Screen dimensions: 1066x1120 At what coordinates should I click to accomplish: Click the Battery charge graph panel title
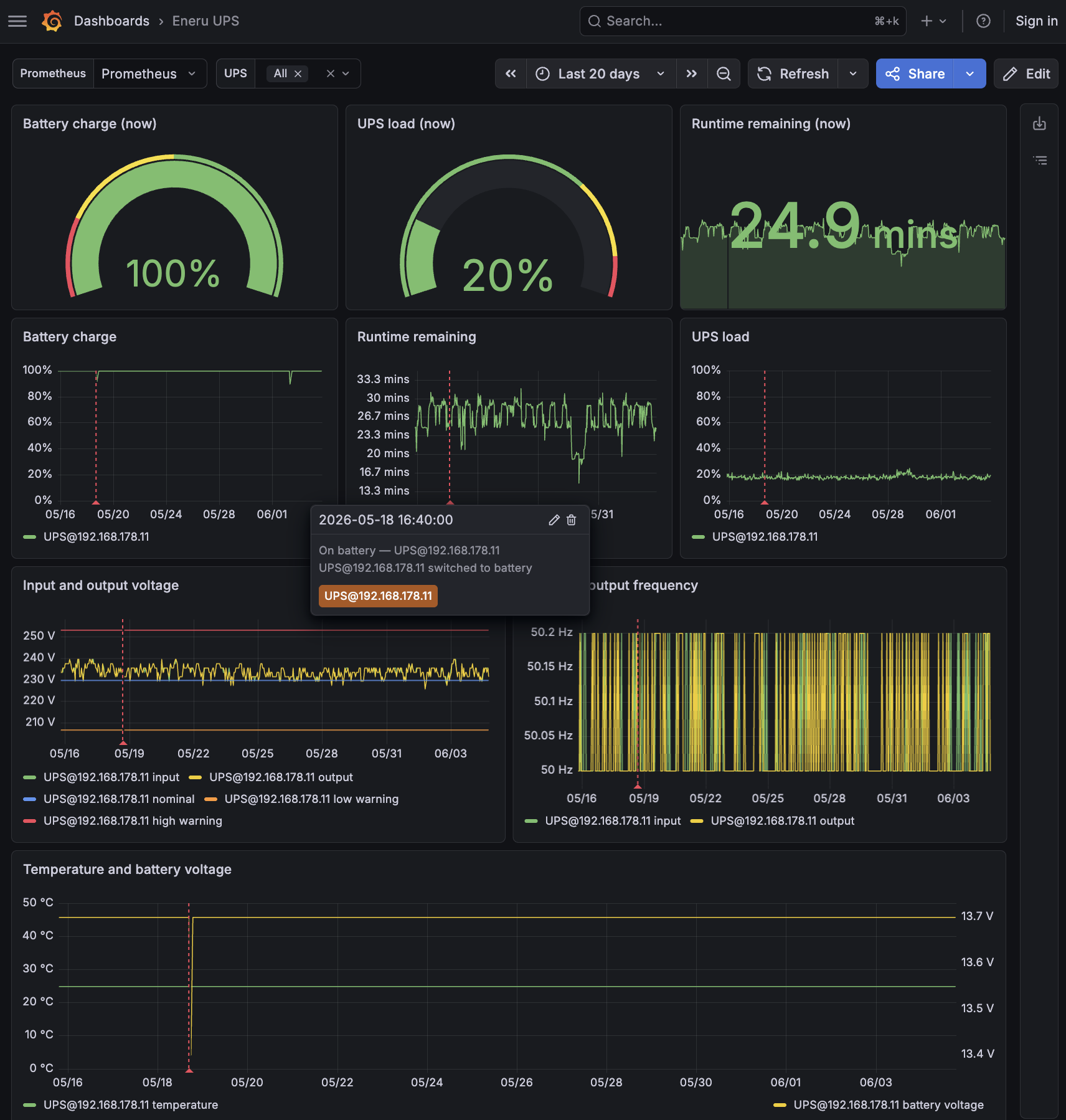70,336
